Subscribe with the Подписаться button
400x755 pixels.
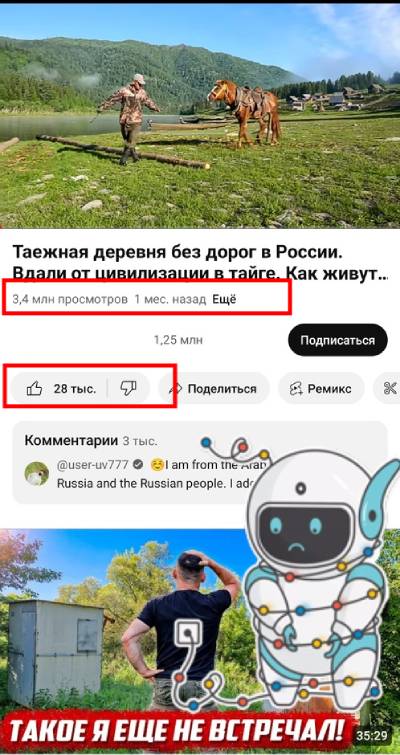[338, 340]
